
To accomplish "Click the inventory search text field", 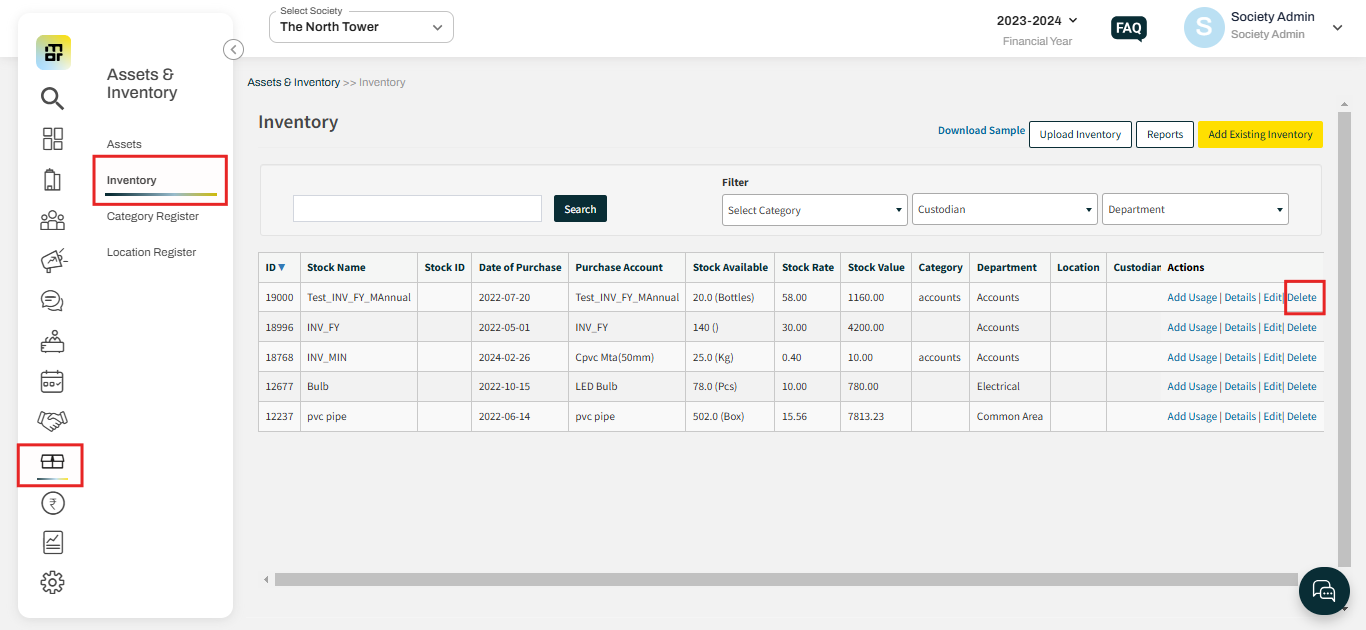I will click(417, 208).
